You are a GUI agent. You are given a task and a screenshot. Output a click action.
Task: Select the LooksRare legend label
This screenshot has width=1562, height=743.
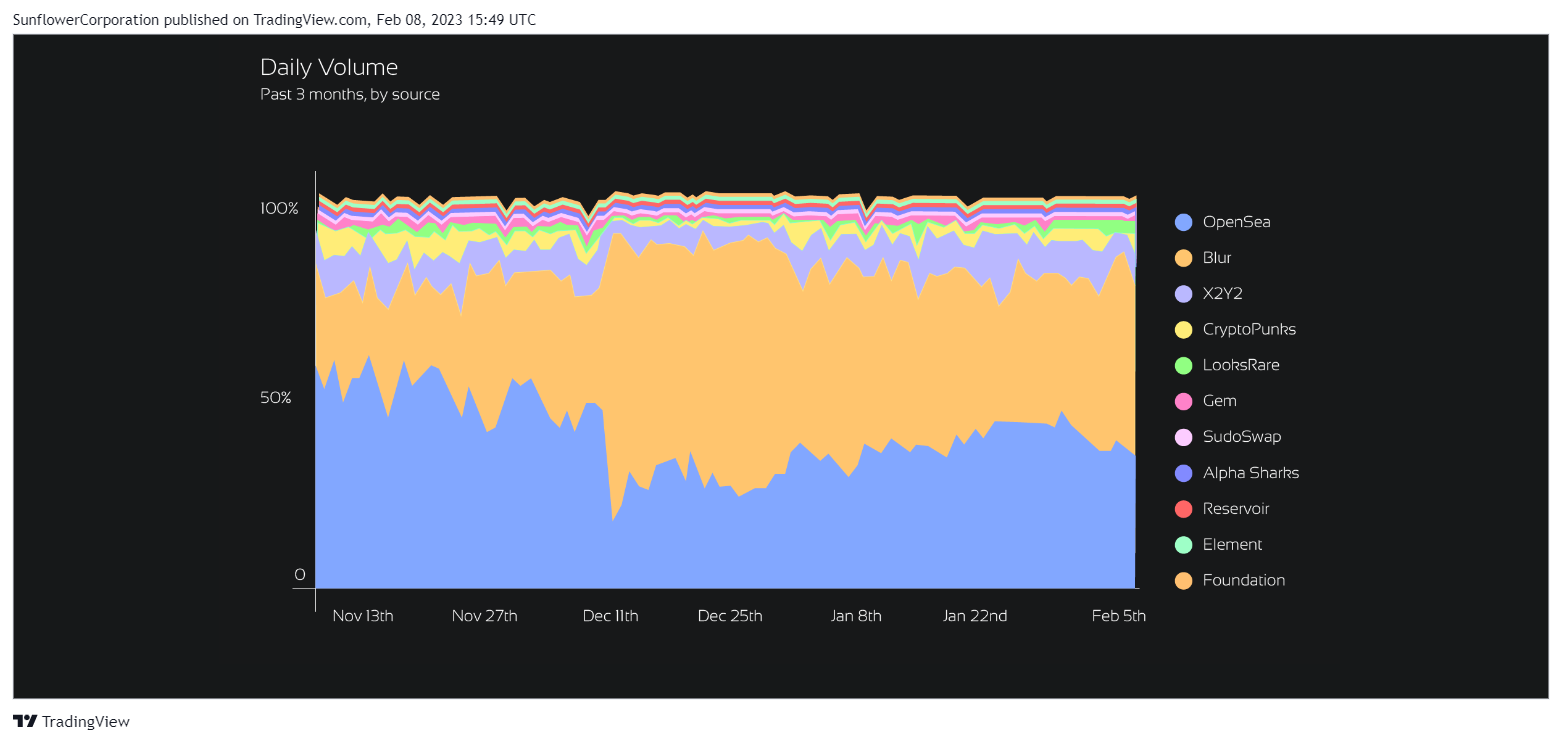1241,365
